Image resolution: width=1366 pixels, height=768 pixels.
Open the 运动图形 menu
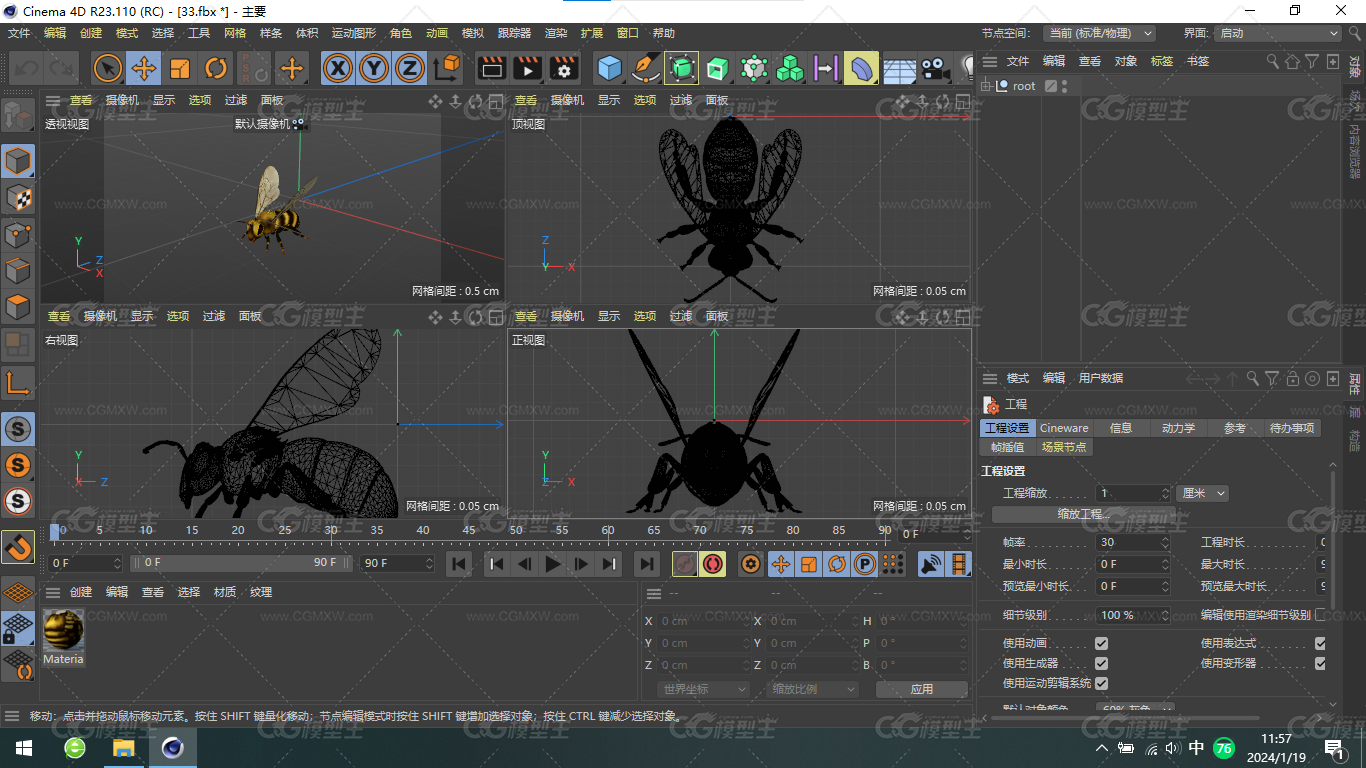click(x=354, y=33)
